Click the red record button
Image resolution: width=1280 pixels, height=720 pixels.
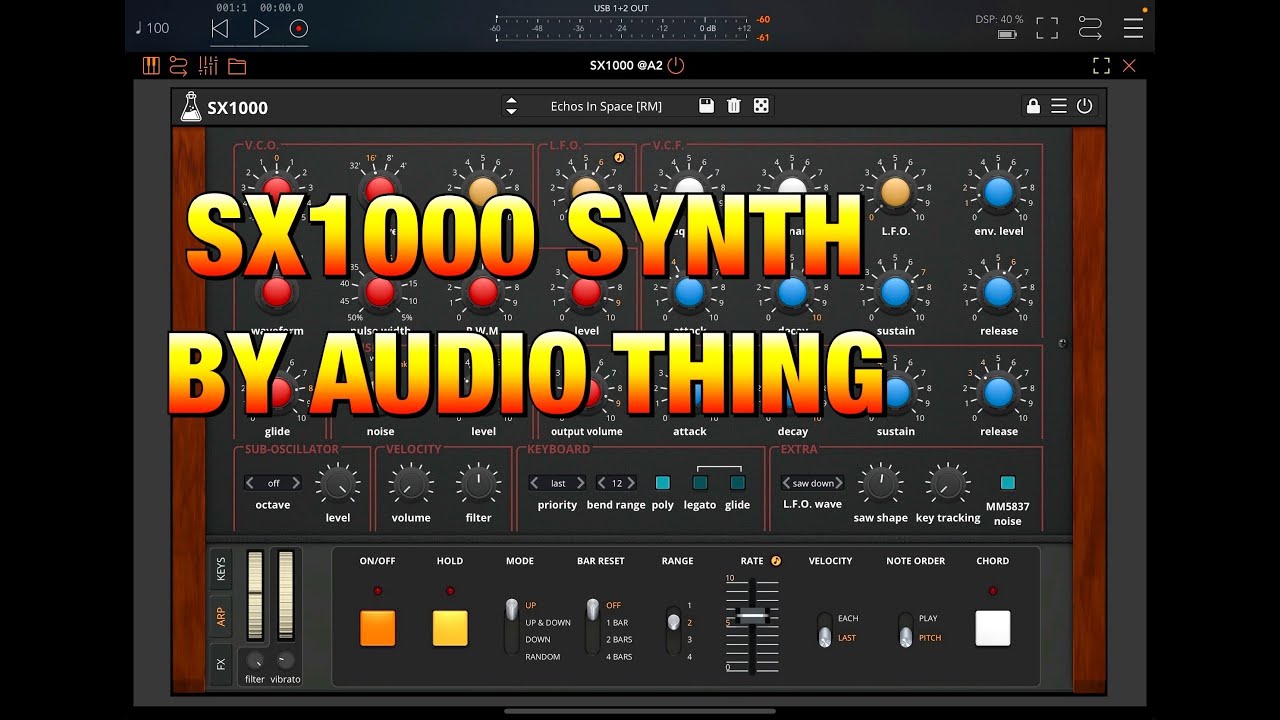click(x=298, y=29)
